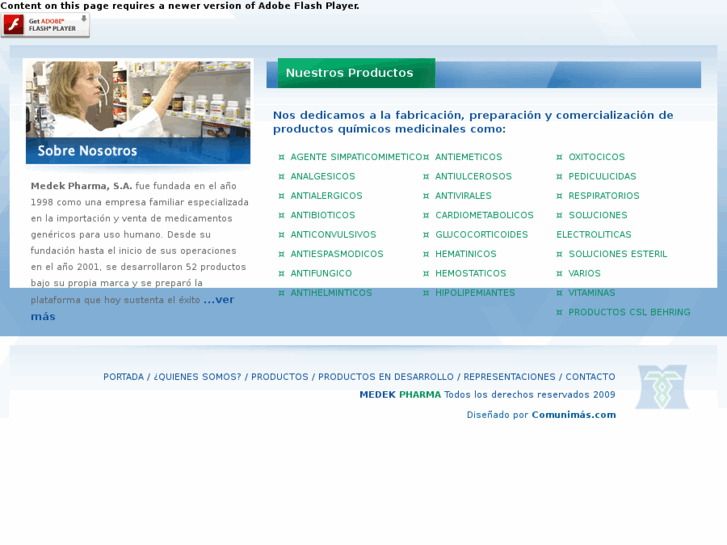
Task: Go to the ANTIBIOTICOS products
Action: [x=323, y=215]
